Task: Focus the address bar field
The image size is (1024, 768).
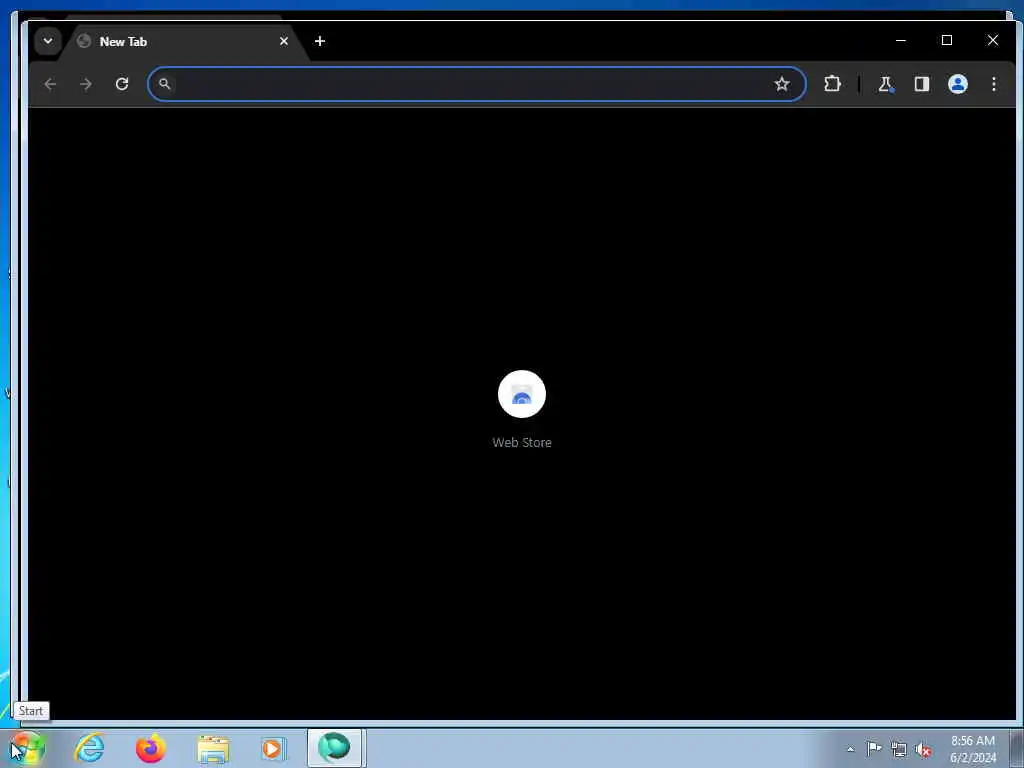Action: pos(477,84)
